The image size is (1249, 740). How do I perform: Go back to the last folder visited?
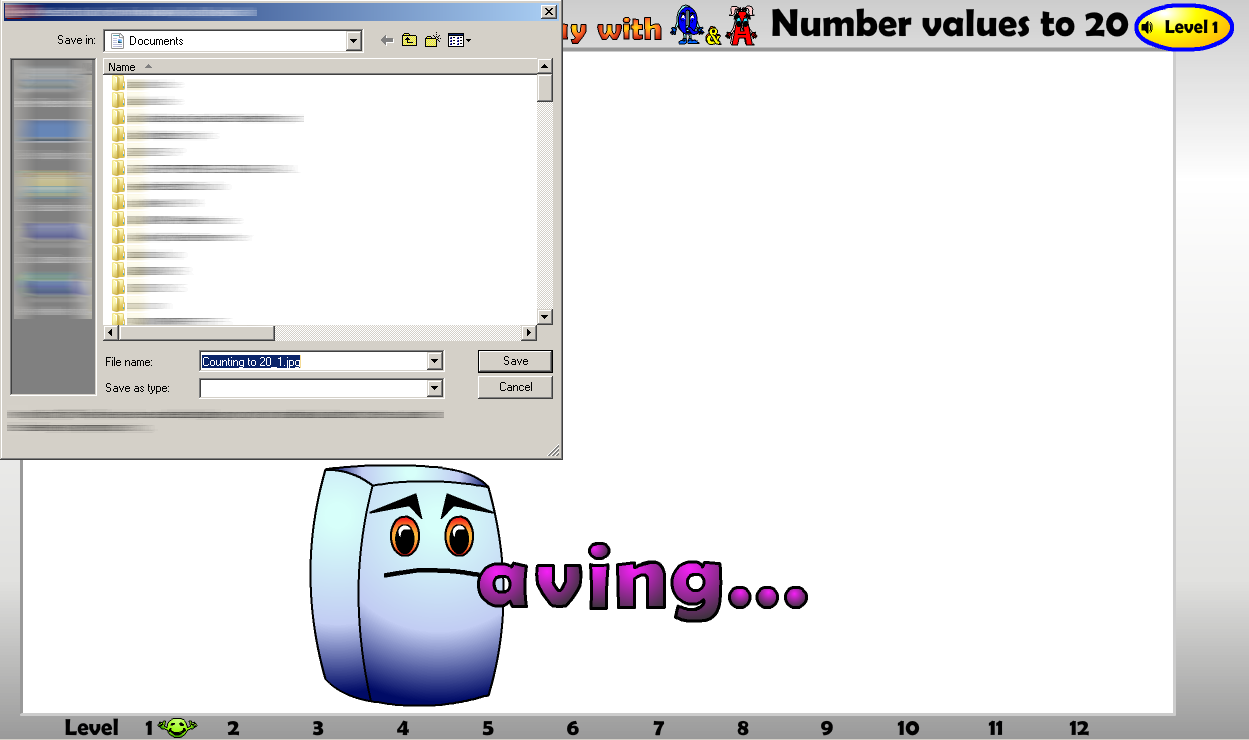point(387,41)
